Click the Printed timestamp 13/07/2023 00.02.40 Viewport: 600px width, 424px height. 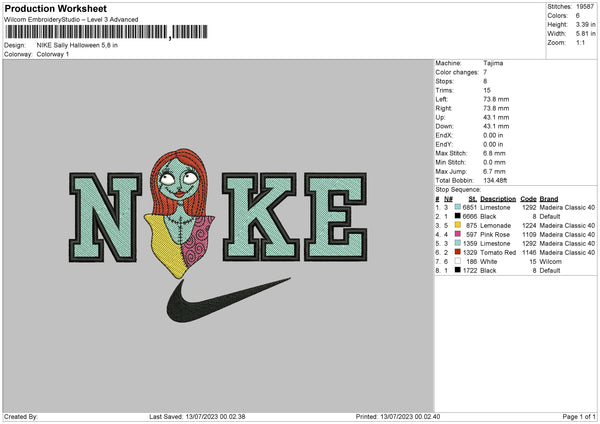[x=410, y=416]
